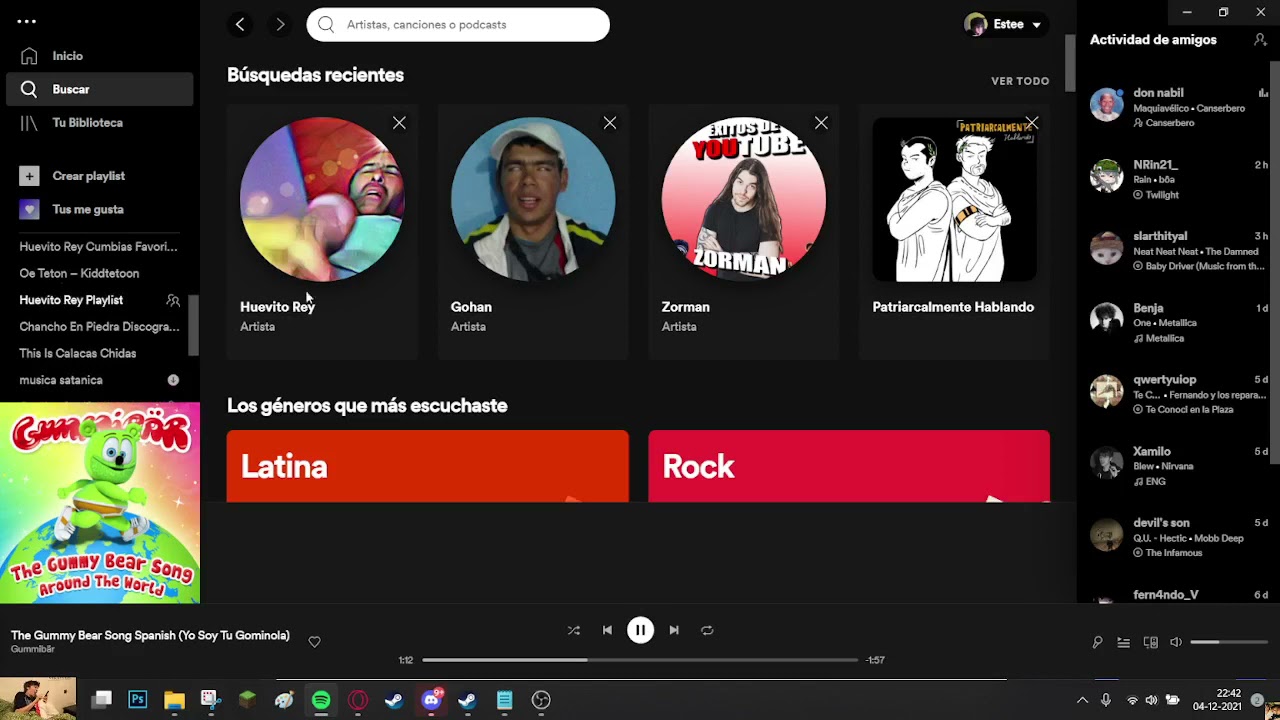Seek within the song progress bar

point(640,660)
